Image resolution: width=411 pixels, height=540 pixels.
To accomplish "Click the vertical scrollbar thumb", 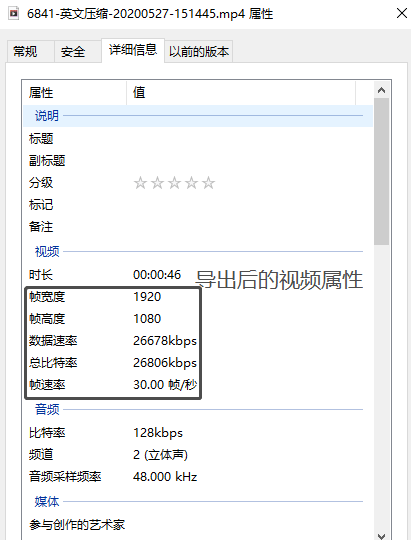I will click(381, 172).
